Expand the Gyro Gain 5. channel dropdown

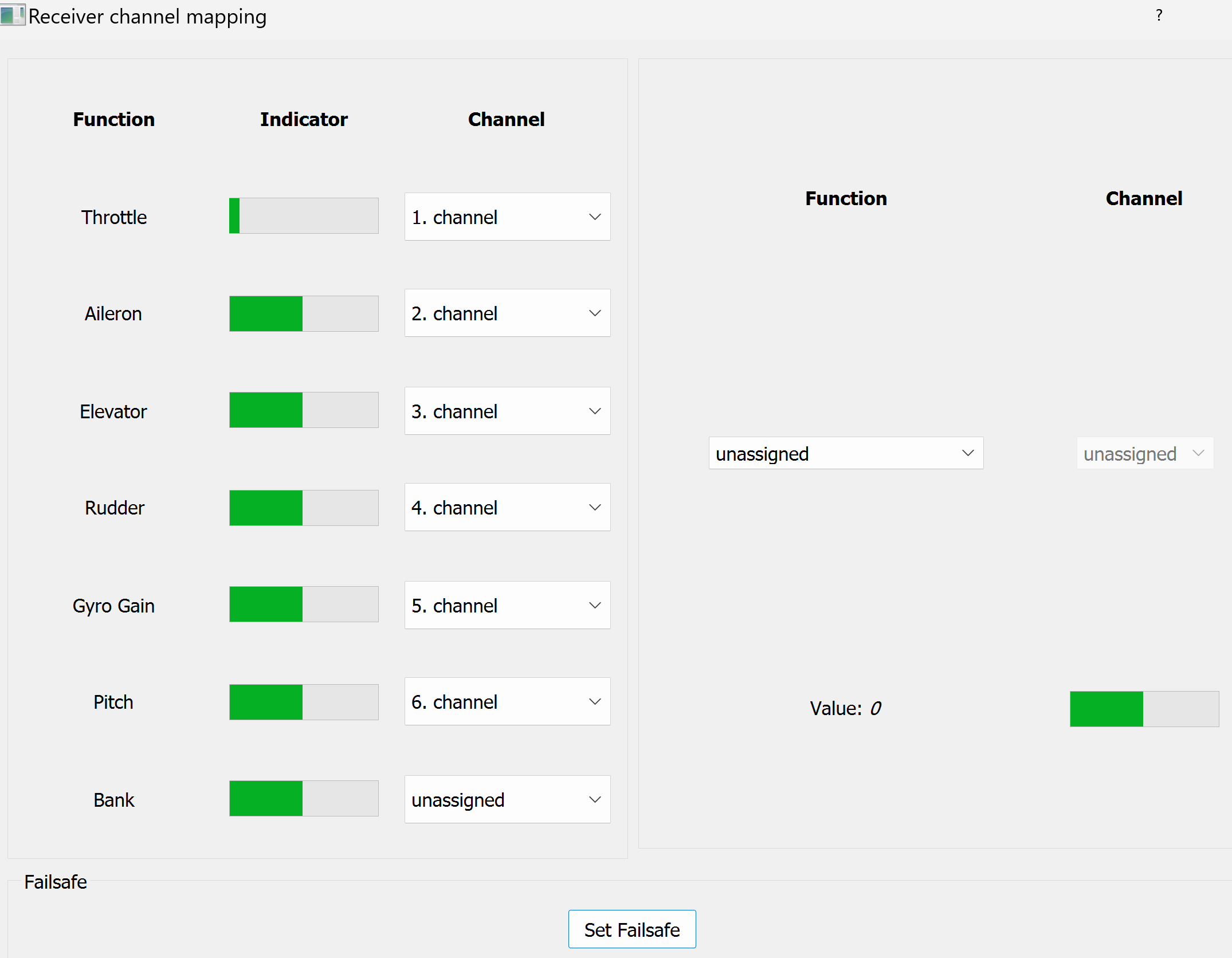pos(507,606)
